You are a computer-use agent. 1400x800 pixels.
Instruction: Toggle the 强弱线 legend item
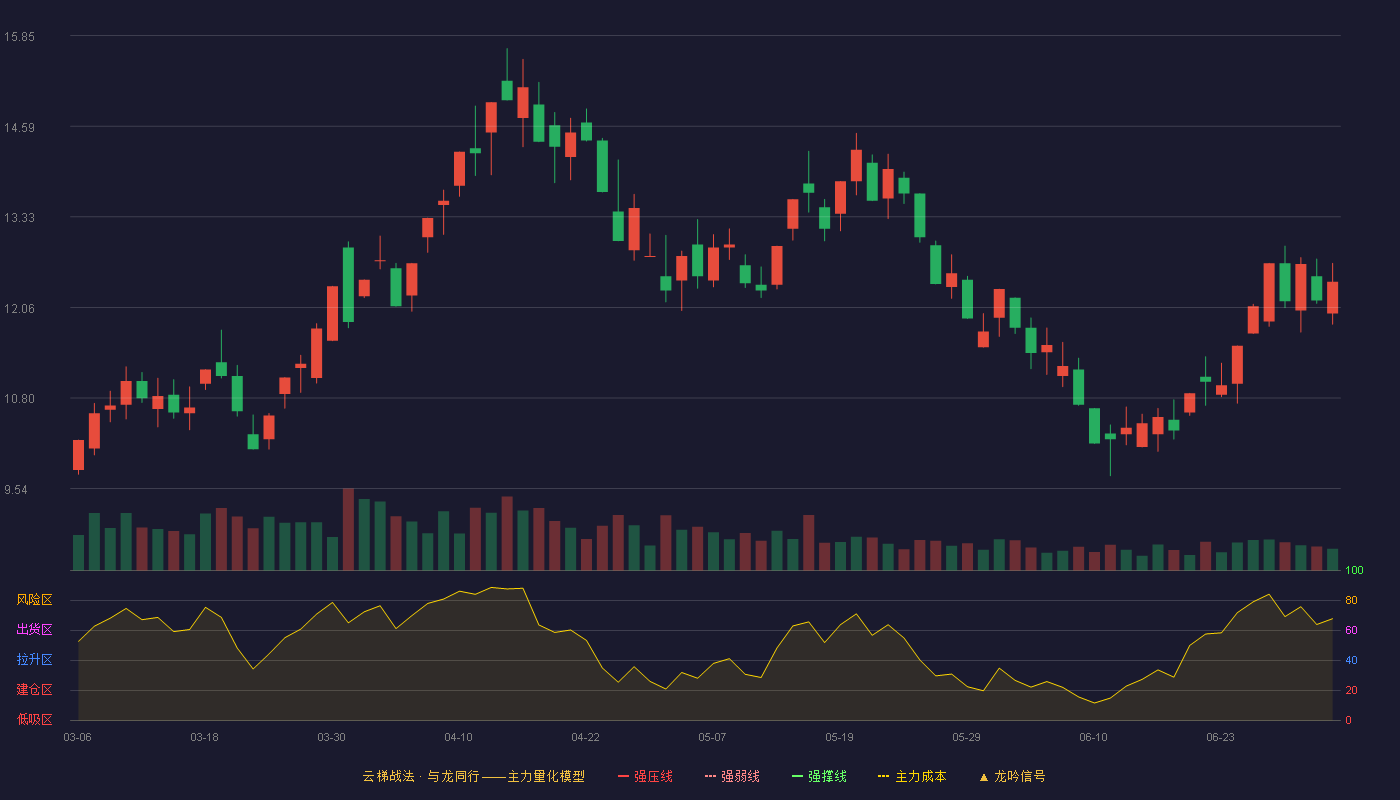point(732,776)
